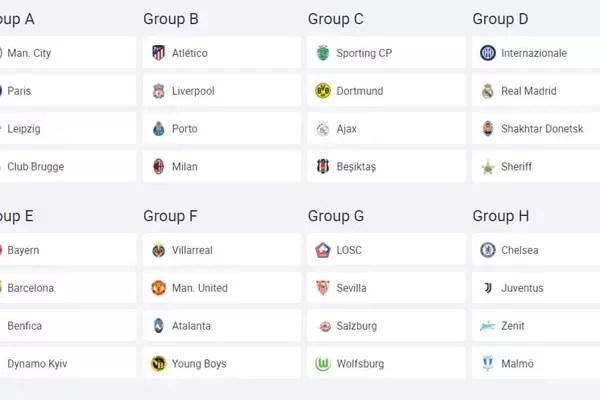Click the Man. United crest
Viewport: 600px width, 400px height.
tap(158, 288)
